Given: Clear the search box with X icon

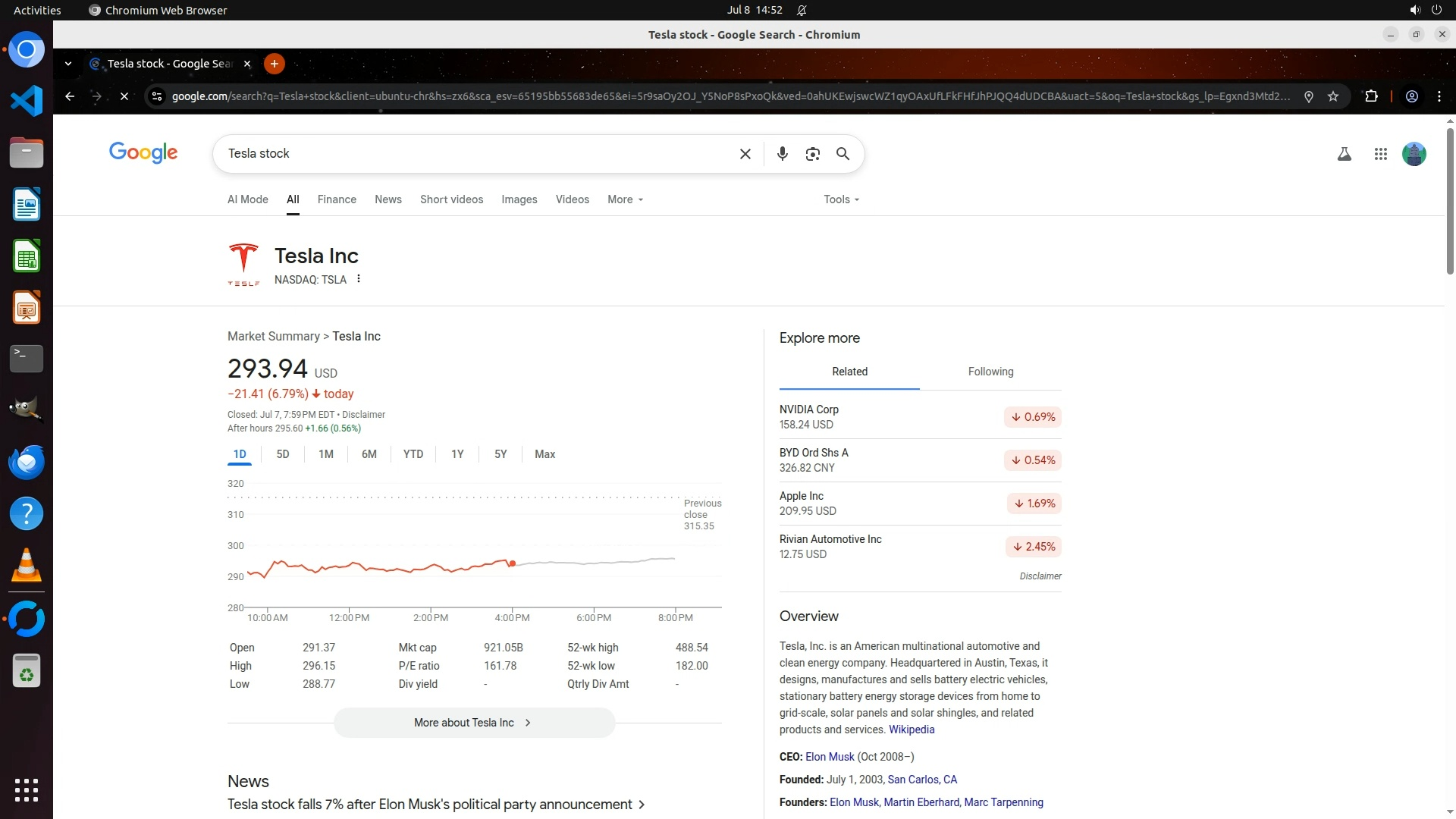Looking at the screenshot, I should pyautogui.click(x=745, y=154).
